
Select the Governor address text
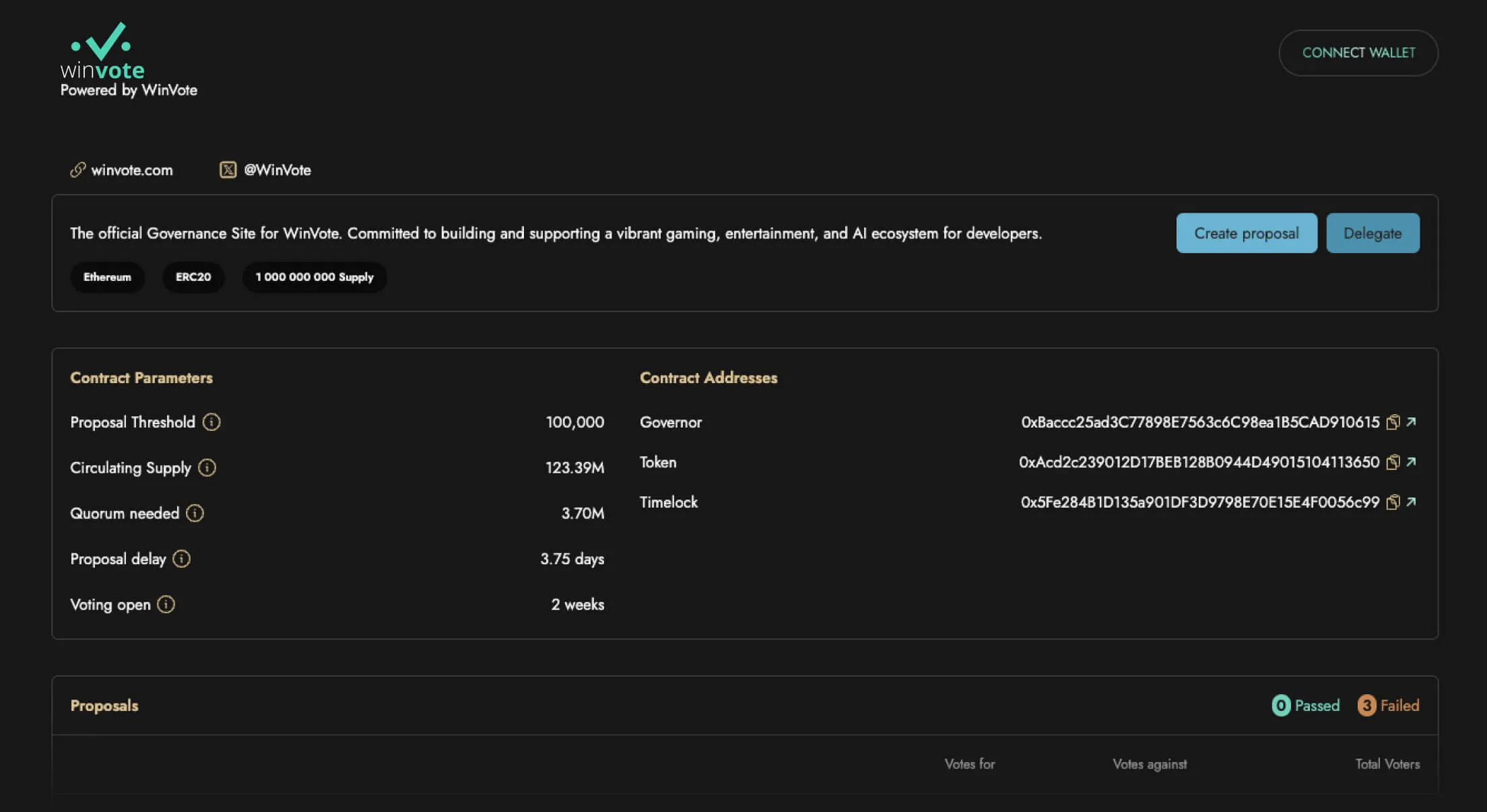point(1200,422)
